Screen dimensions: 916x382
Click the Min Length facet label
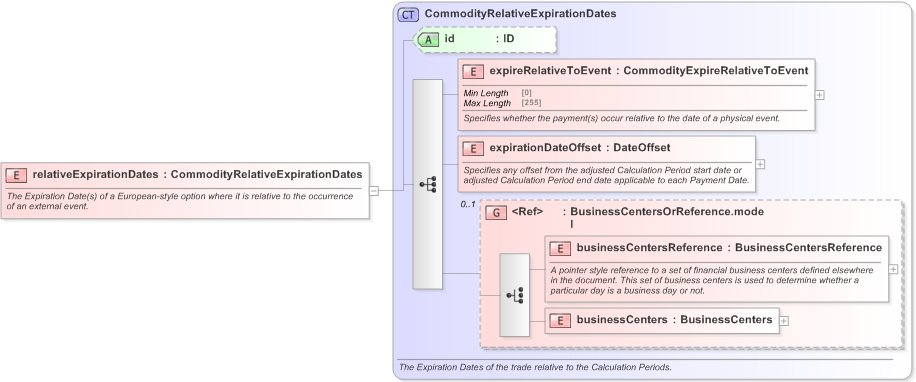coord(486,93)
